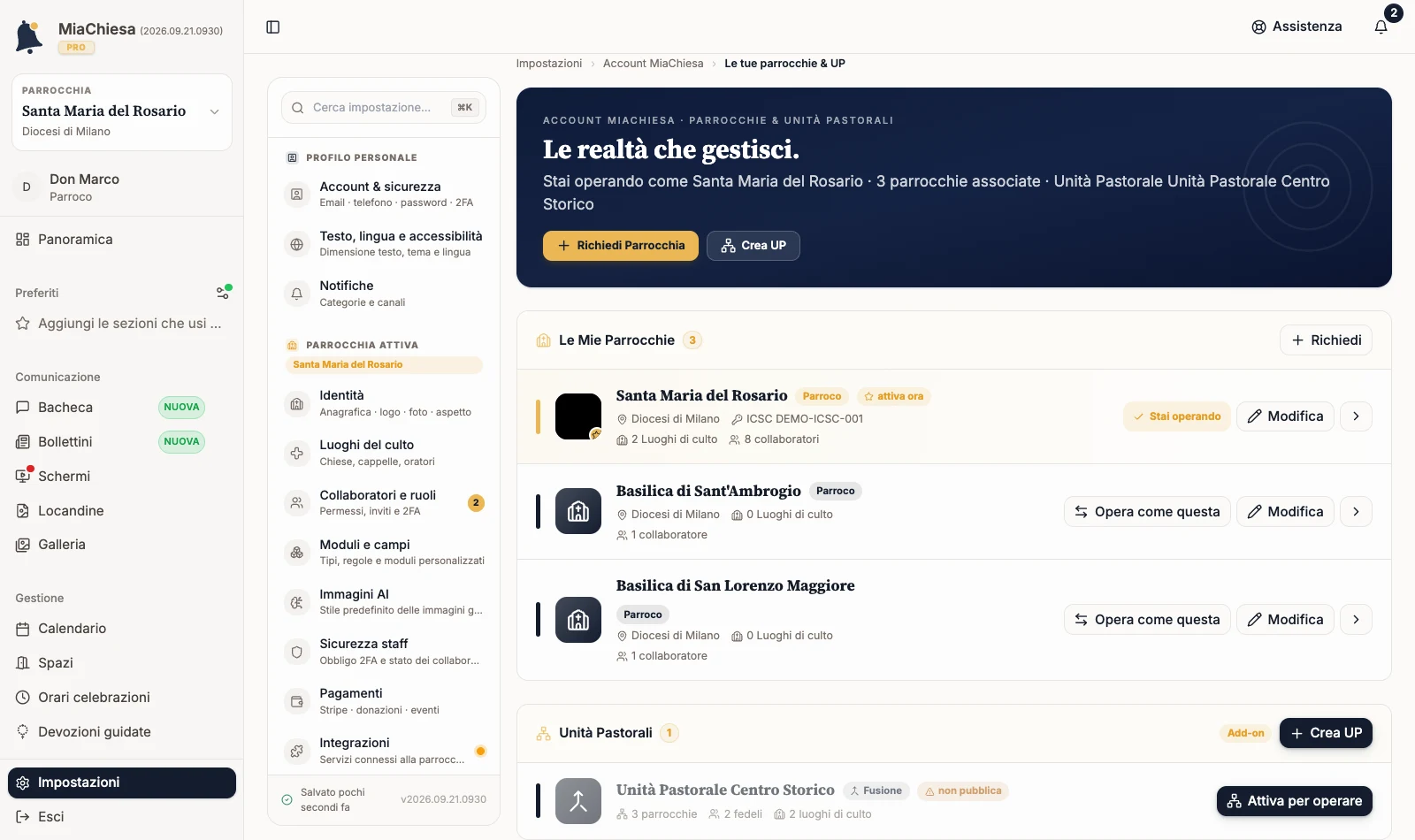Click the Le Mie Parrocchie section icon
This screenshot has height=840, width=1415.
544,340
